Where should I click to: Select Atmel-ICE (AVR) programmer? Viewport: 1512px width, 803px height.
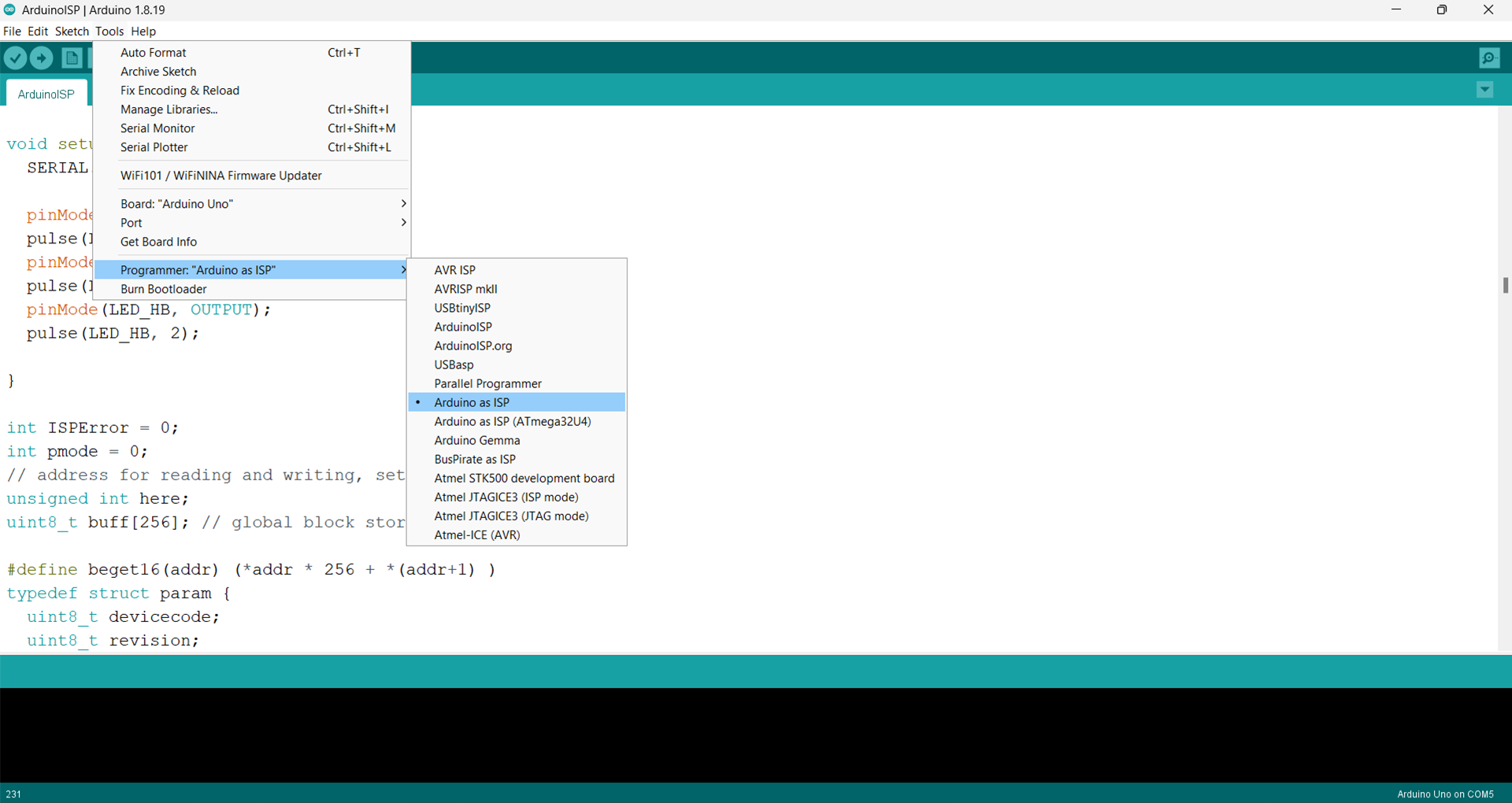click(x=517, y=535)
